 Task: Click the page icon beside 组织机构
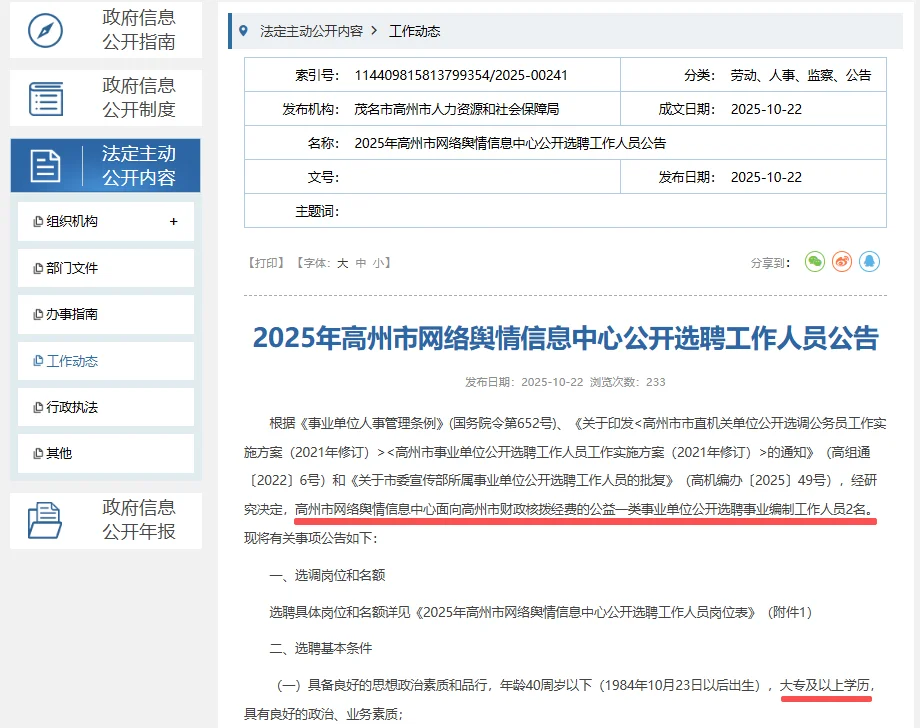pos(38,222)
